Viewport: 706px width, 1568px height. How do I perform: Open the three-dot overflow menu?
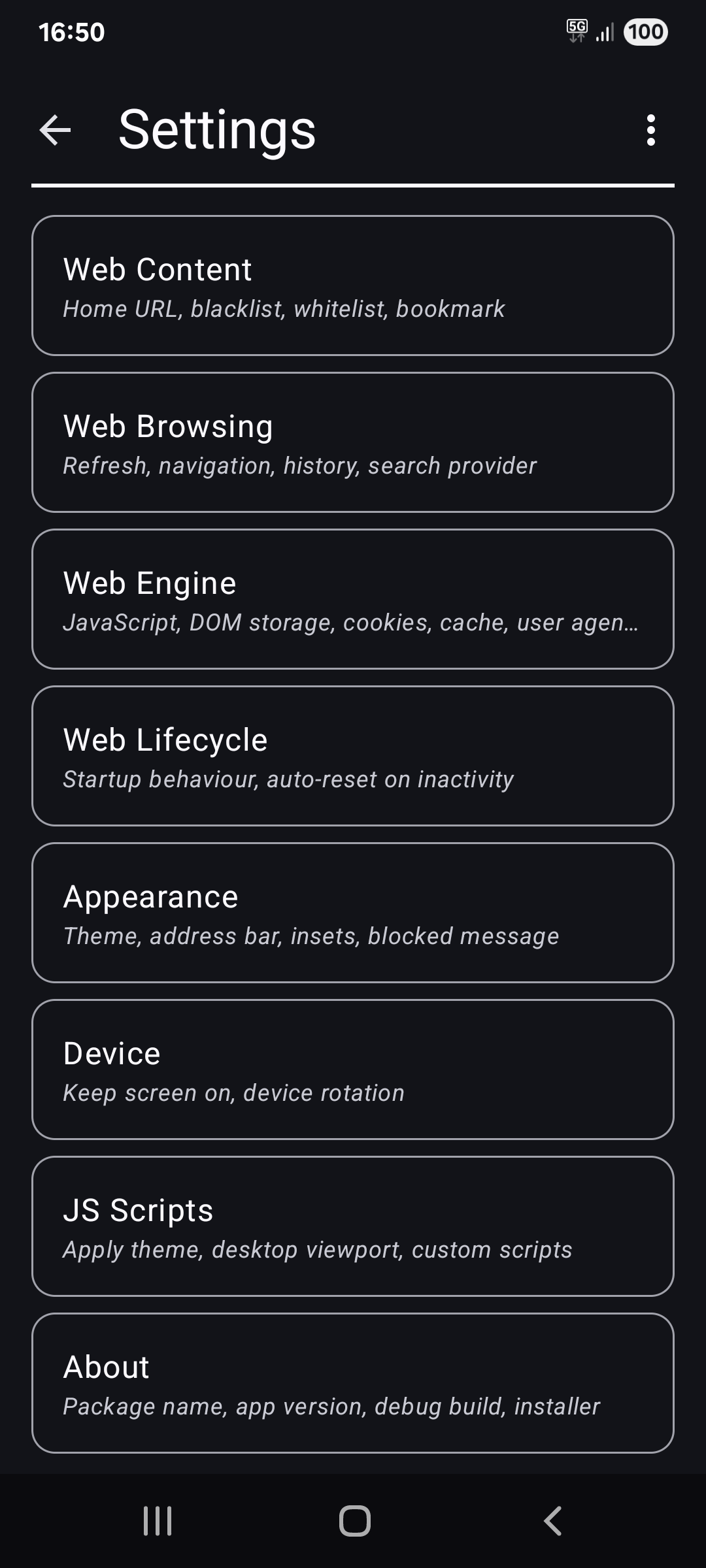650,130
